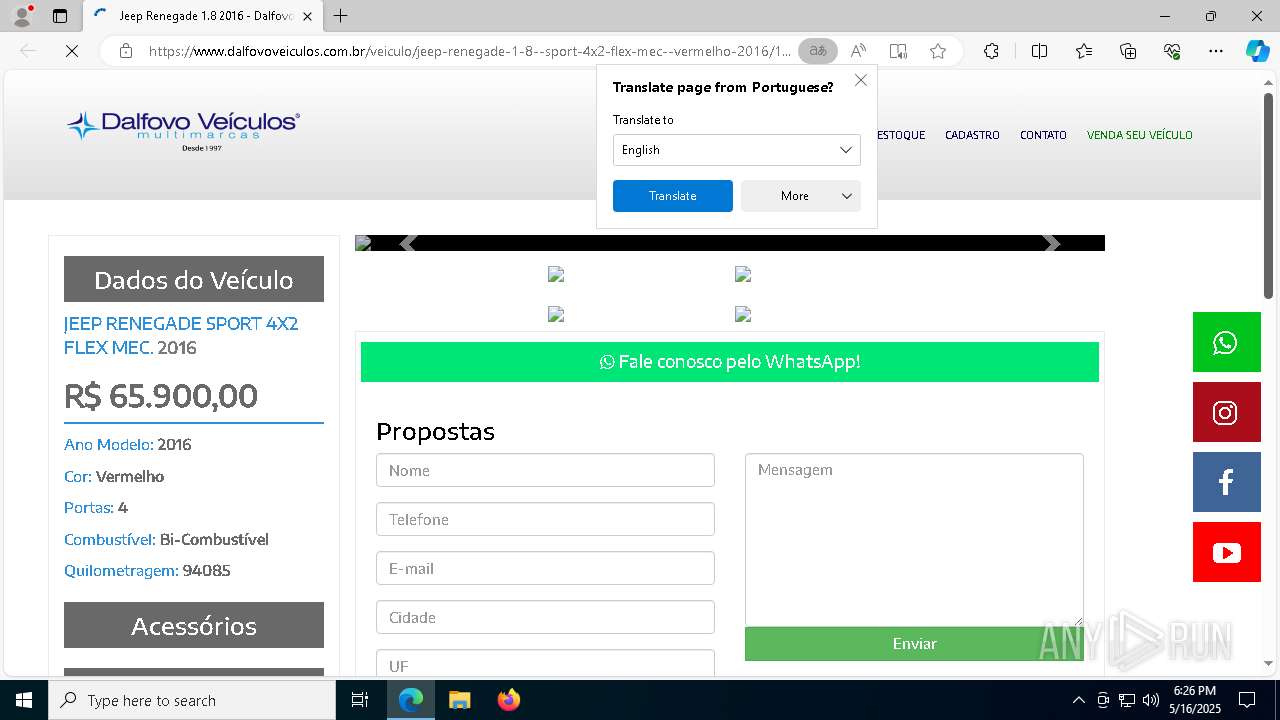View site information lock icon
Image resolution: width=1280 pixels, height=720 pixels.
[126, 51]
